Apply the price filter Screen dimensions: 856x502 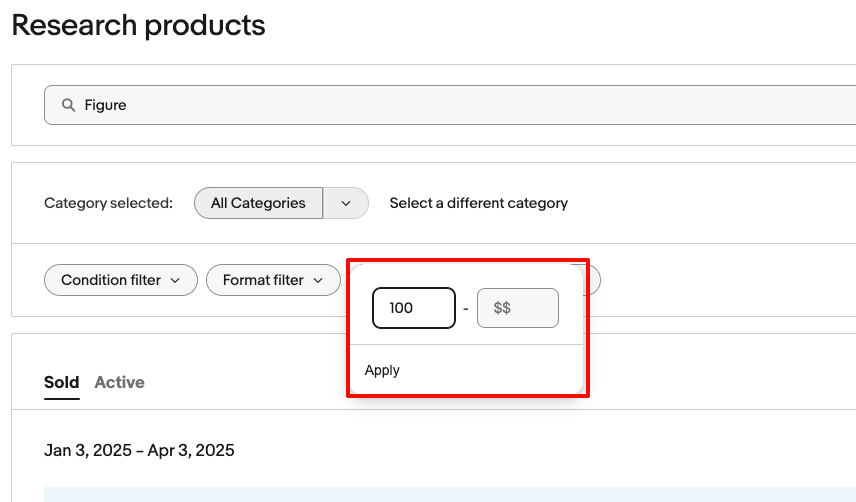pos(382,370)
